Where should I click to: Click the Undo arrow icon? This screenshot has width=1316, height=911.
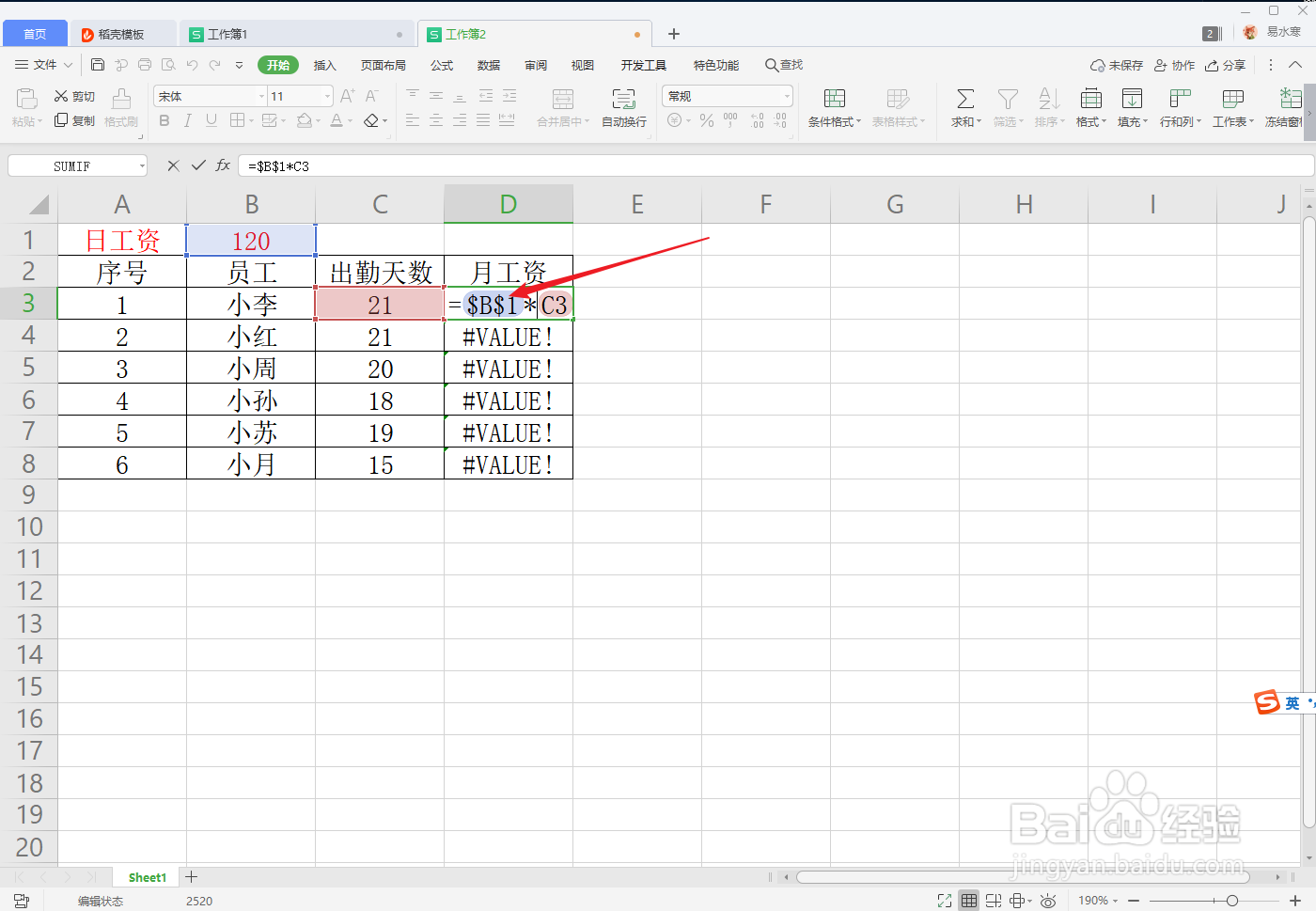coord(192,65)
